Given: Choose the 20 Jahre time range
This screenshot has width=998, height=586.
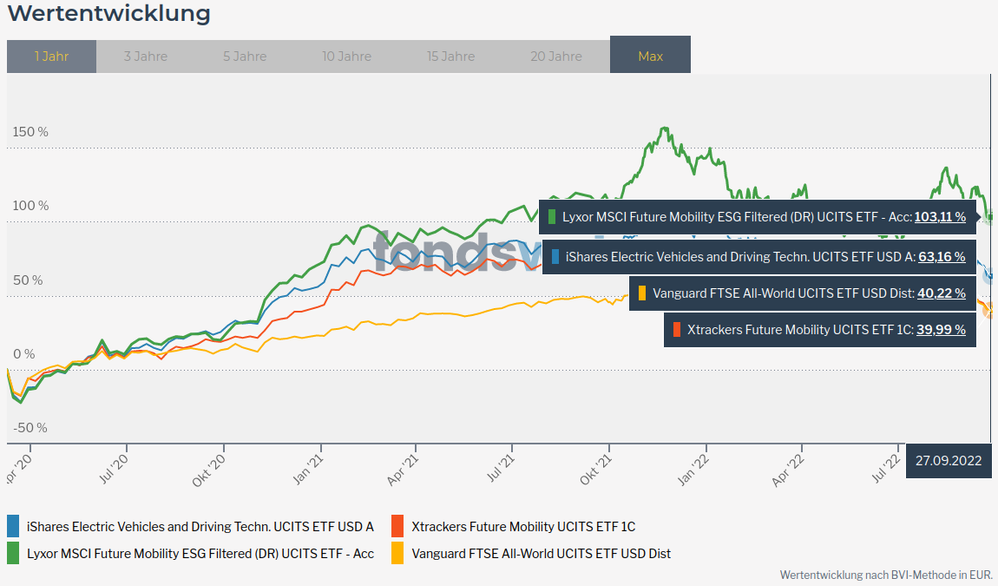Looking at the screenshot, I should [556, 57].
